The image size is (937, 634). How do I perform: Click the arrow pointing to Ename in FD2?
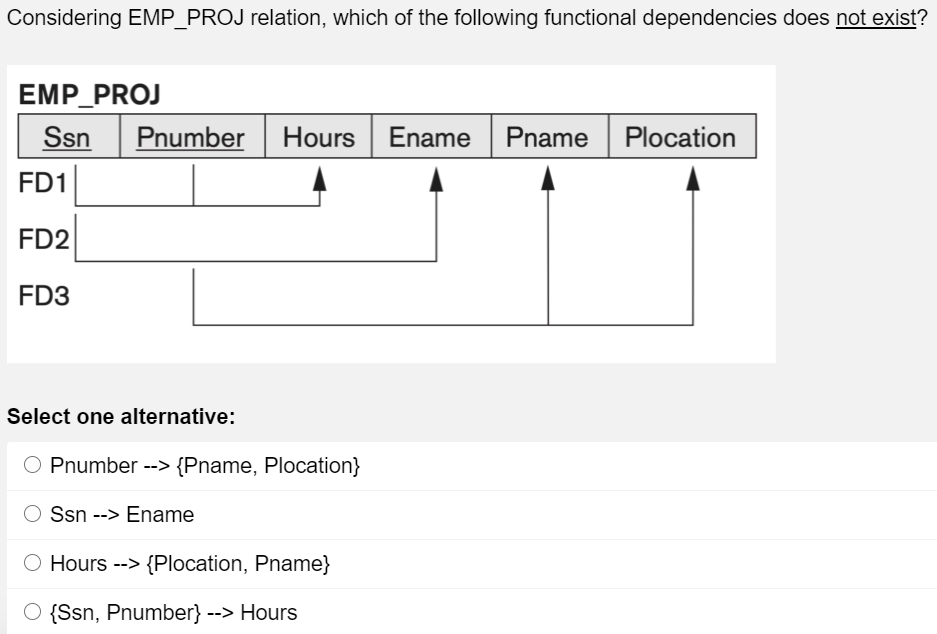coord(437,180)
